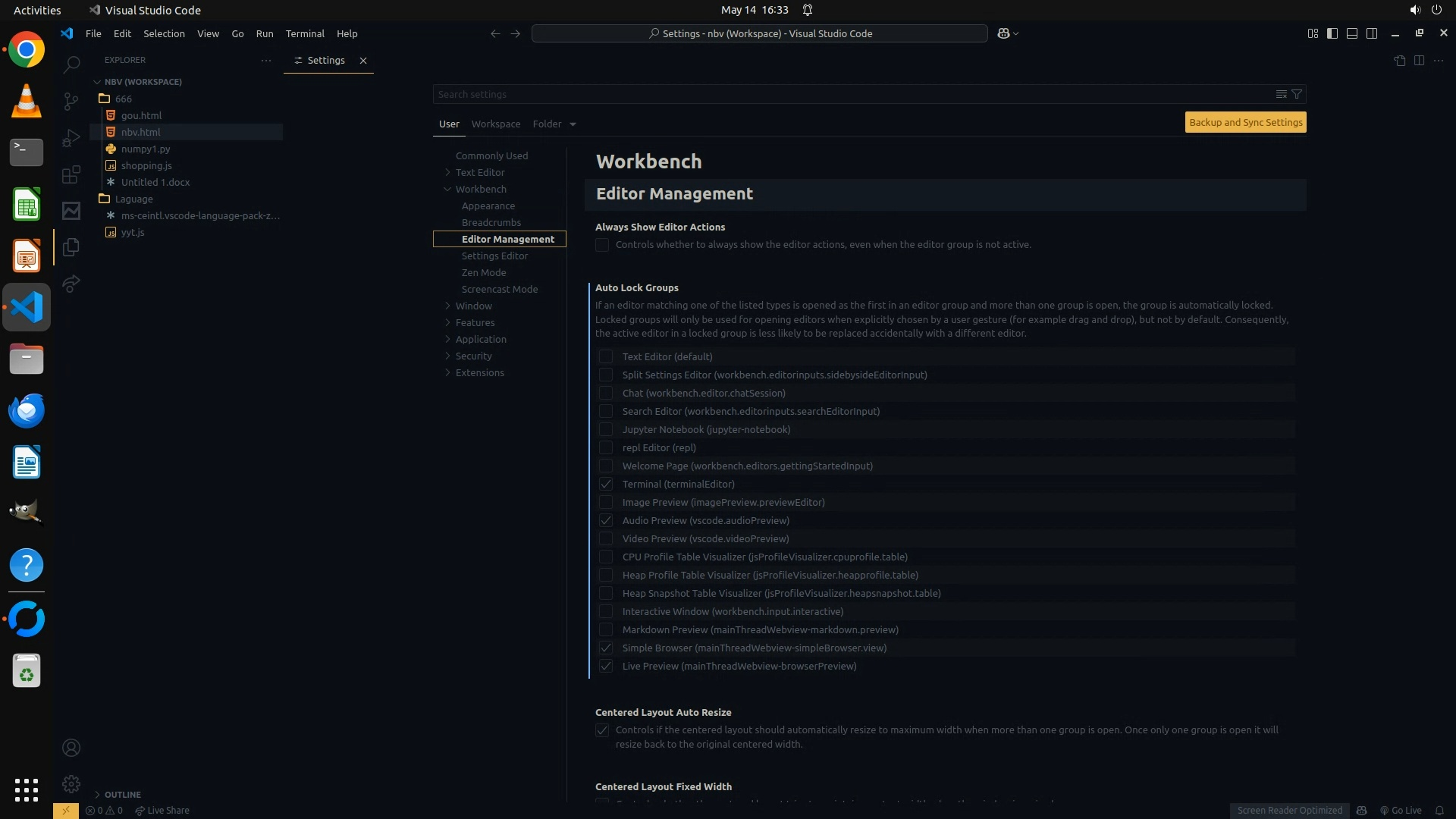Open Thunderbird from the Ubuntu dock

click(x=27, y=410)
